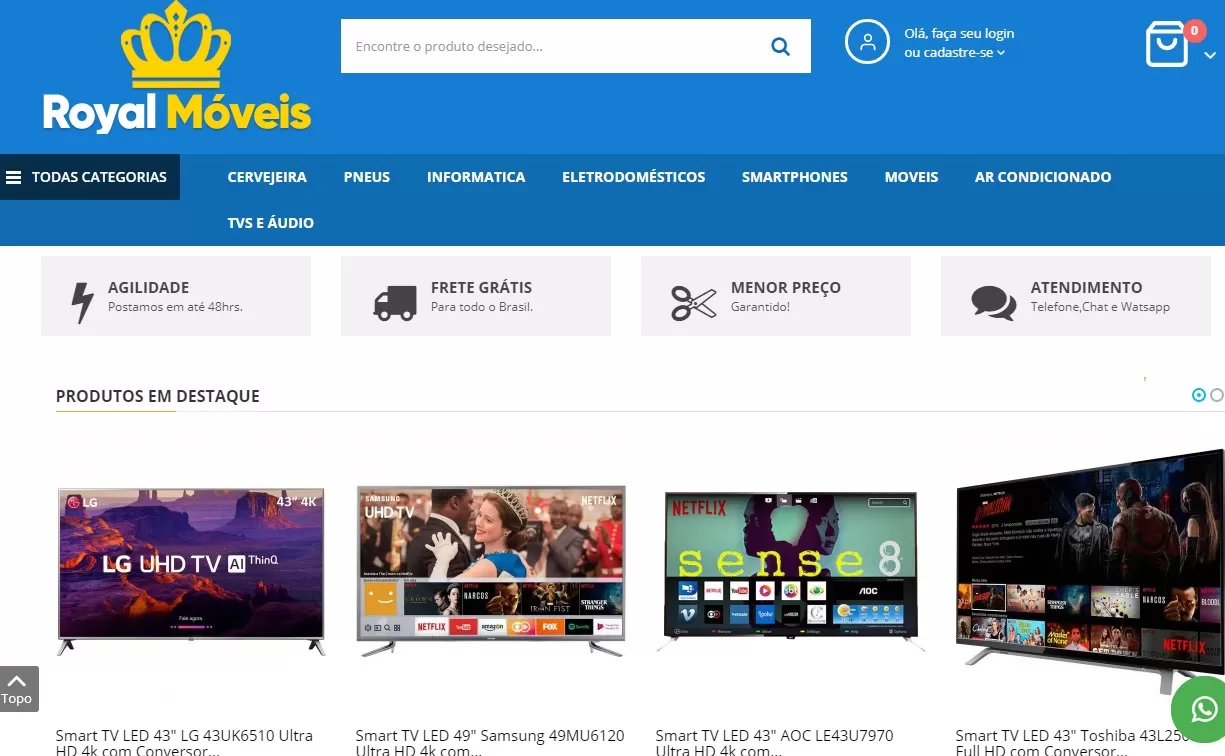Open the shopping bag cart icon
This screenshot has height=756, width=1225.
pos(1166,45)
